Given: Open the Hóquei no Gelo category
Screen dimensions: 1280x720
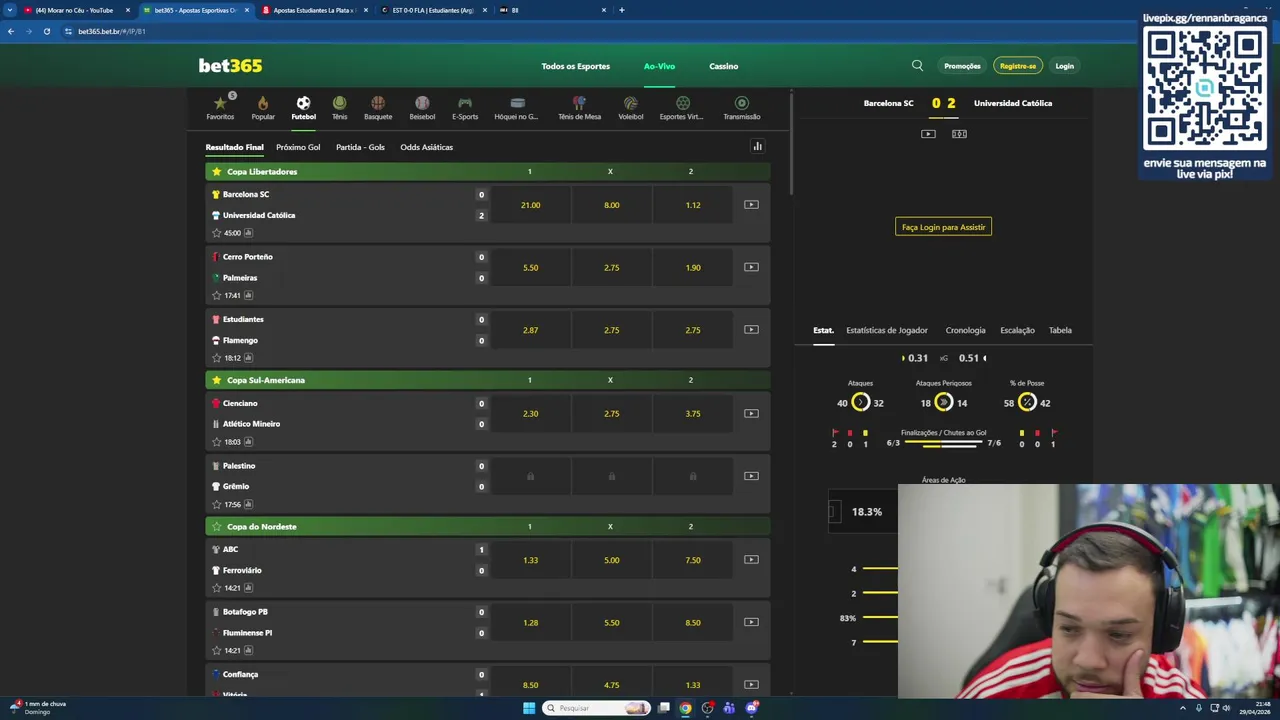Looking at the screenshot, I should pyautogui.click(x=516, y=108).
